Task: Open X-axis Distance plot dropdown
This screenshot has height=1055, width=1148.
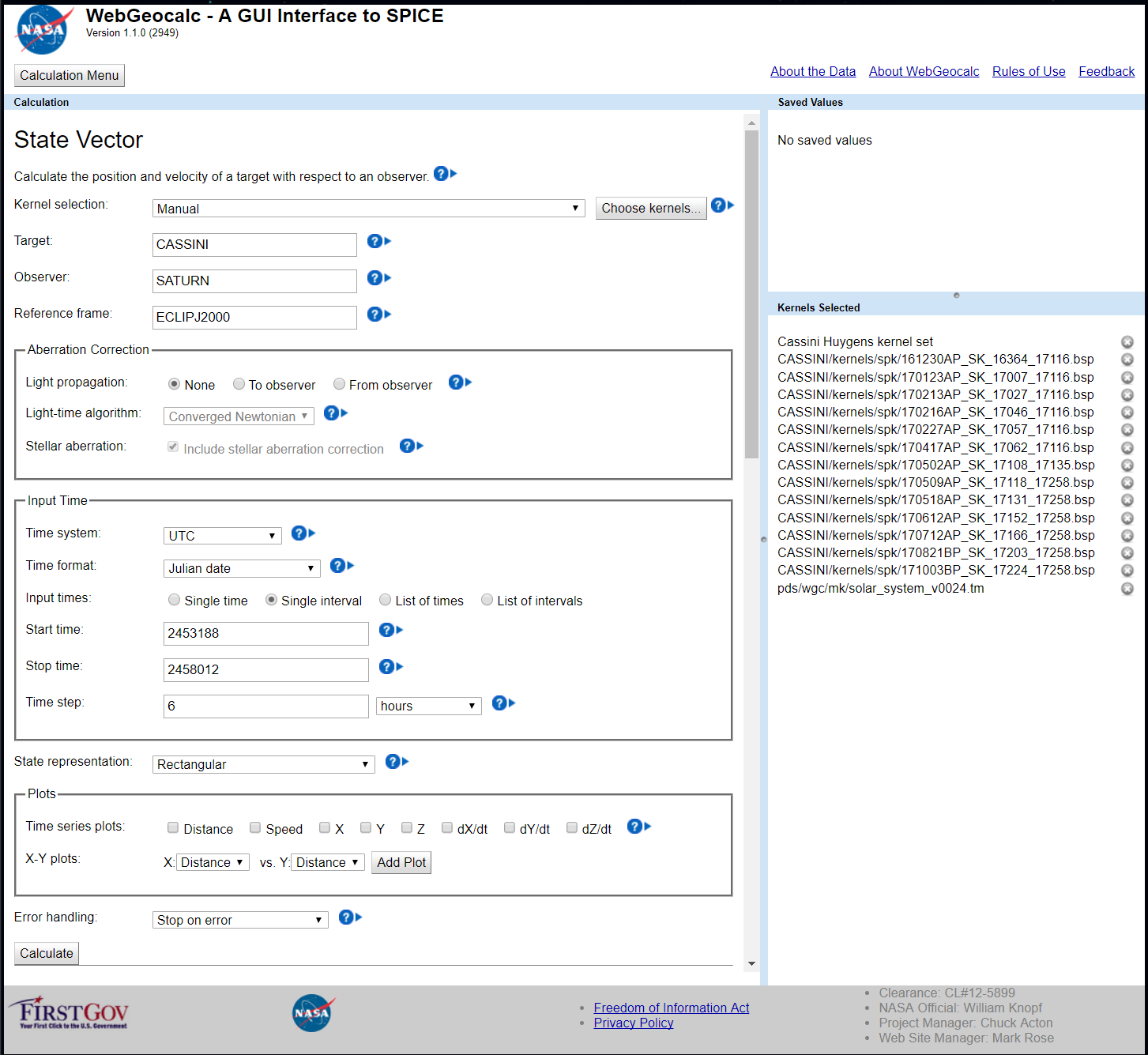Action: click(213, 862)
